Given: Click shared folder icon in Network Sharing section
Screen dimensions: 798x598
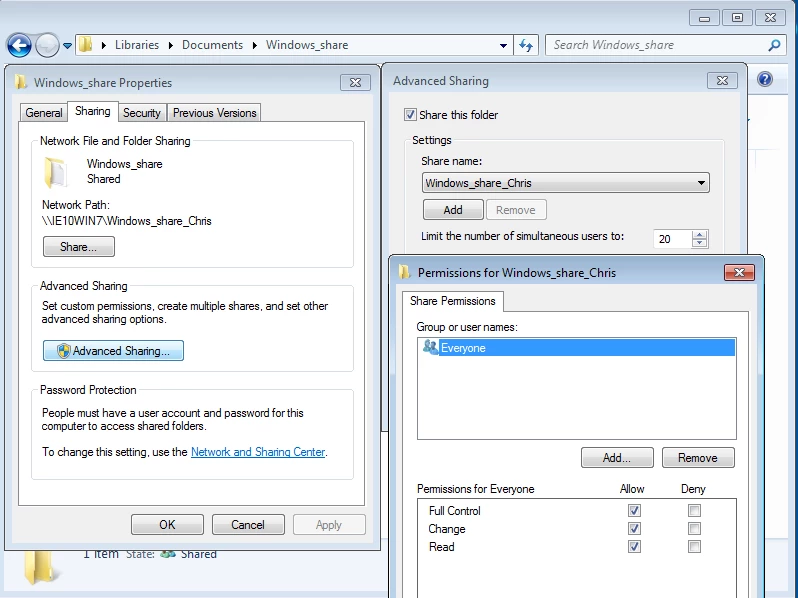Looking at the screenshot, I should coord(56,173).
